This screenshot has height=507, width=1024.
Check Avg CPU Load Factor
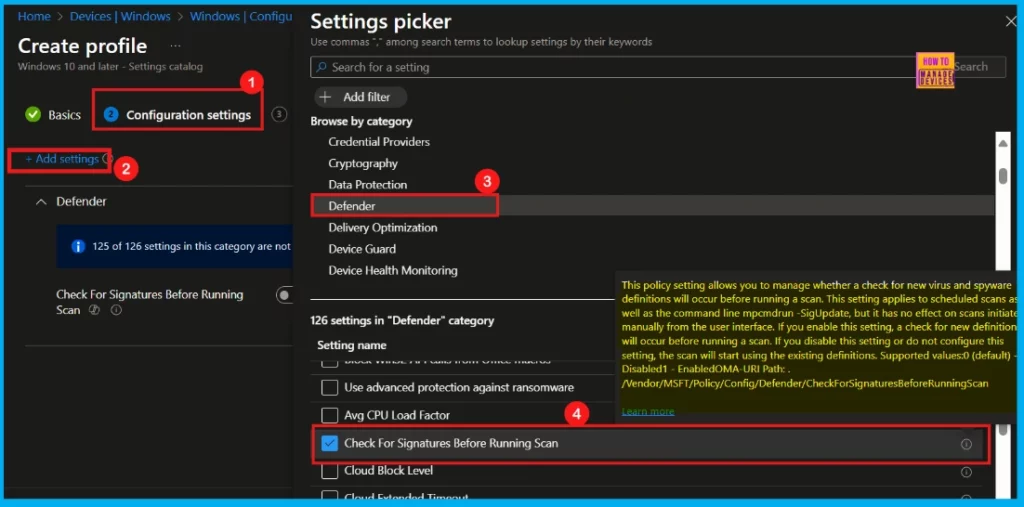click(330, 415)
